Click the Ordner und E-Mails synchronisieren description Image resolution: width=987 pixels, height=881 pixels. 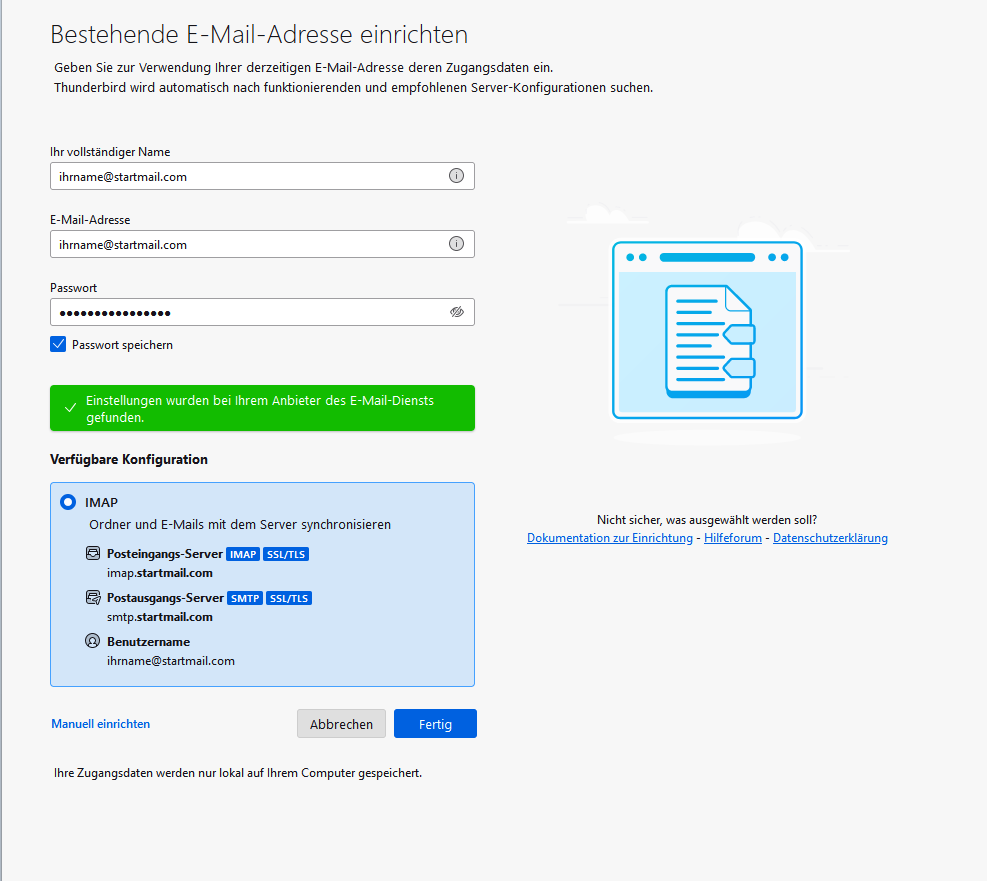pos(240,525)
